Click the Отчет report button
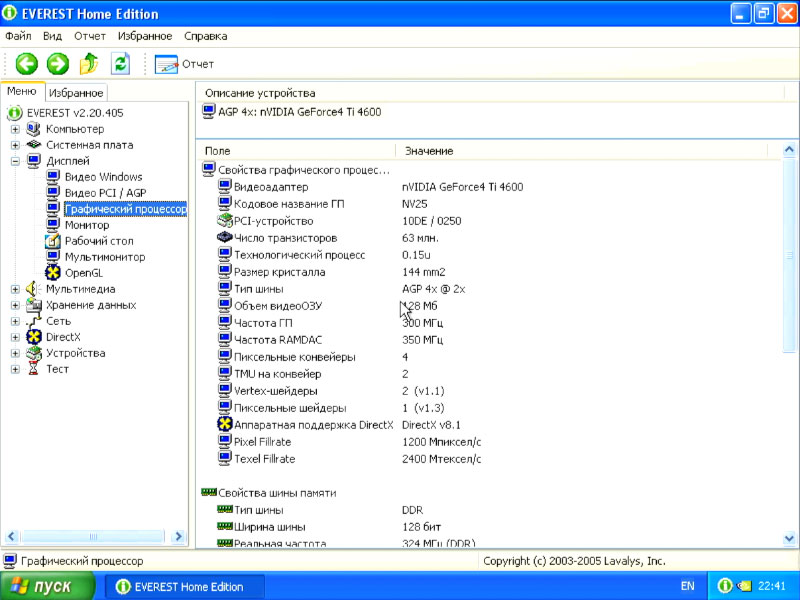Viewport: 800px width, 600px height. [185, 64]
